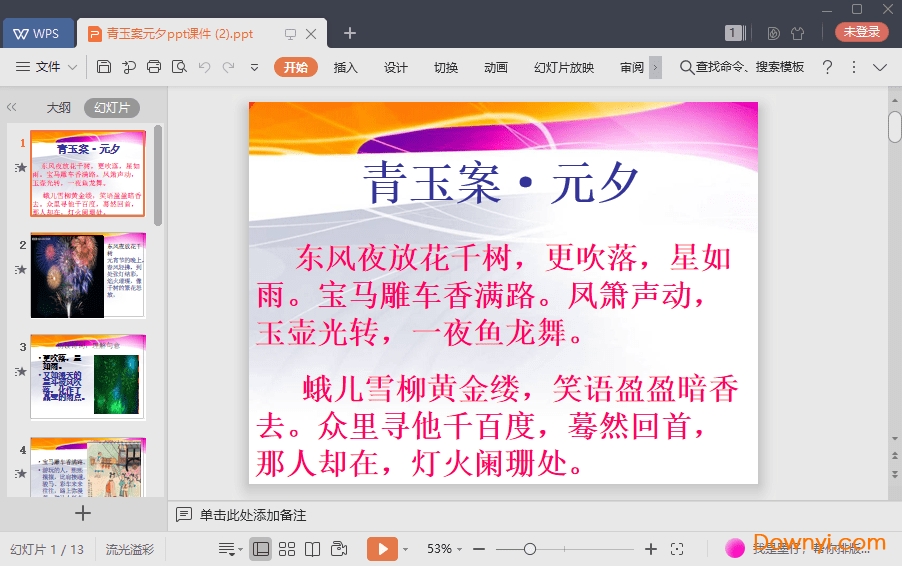
Task: Open the vertical three-dot more menu
Action: pyautogui.click(x=854, y=67)
